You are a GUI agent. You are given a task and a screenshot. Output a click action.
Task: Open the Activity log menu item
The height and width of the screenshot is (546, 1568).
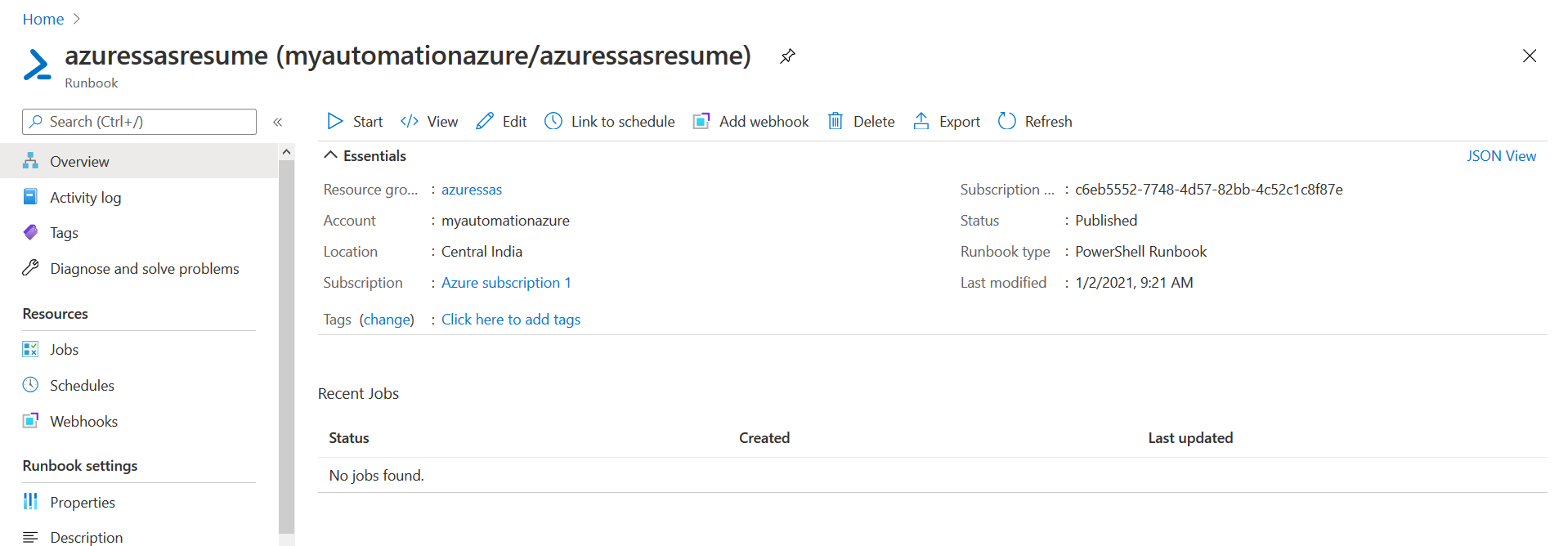pos(85,197)
